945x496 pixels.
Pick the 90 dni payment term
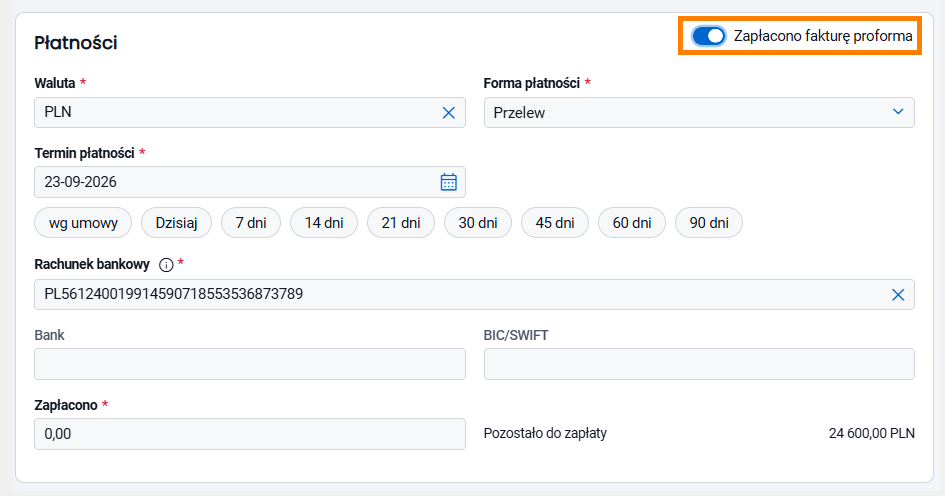pyautogui.click(x=709, y=223)
